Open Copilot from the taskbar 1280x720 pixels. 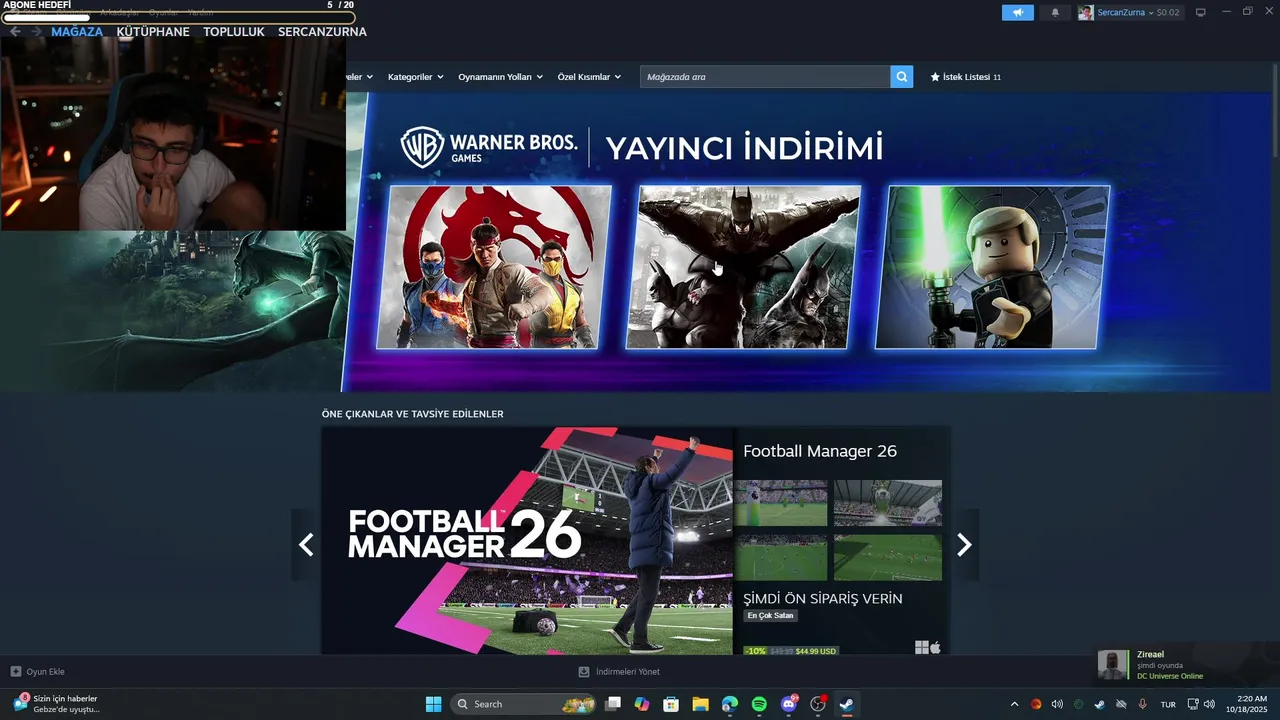(642, 704)
